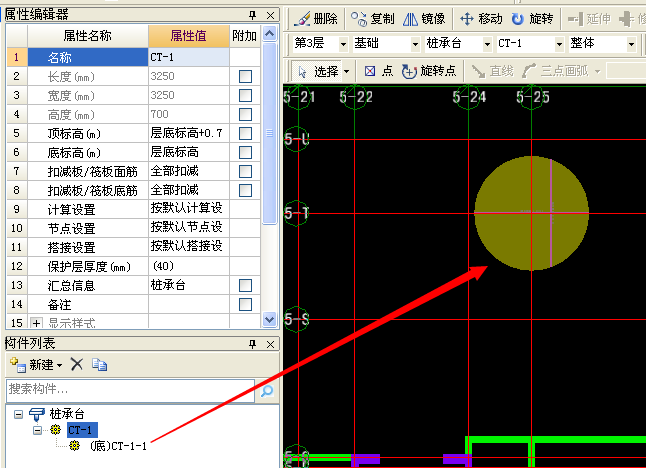This screenshot has height=468, width=646.
Task: Select (底)CT-1-1 in the tree
Action: coord(118,446)
